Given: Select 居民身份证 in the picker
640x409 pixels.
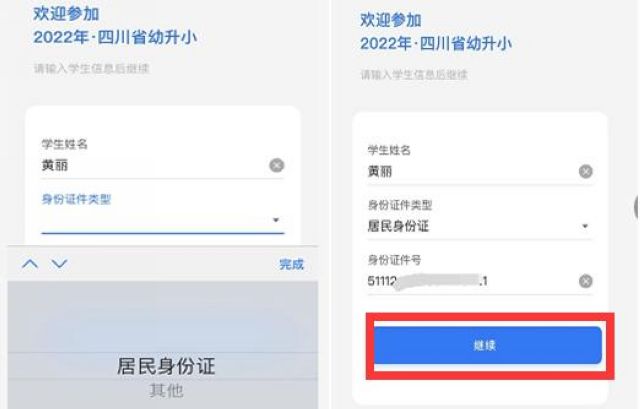Looking at the screenshot, I should point(166,366).
